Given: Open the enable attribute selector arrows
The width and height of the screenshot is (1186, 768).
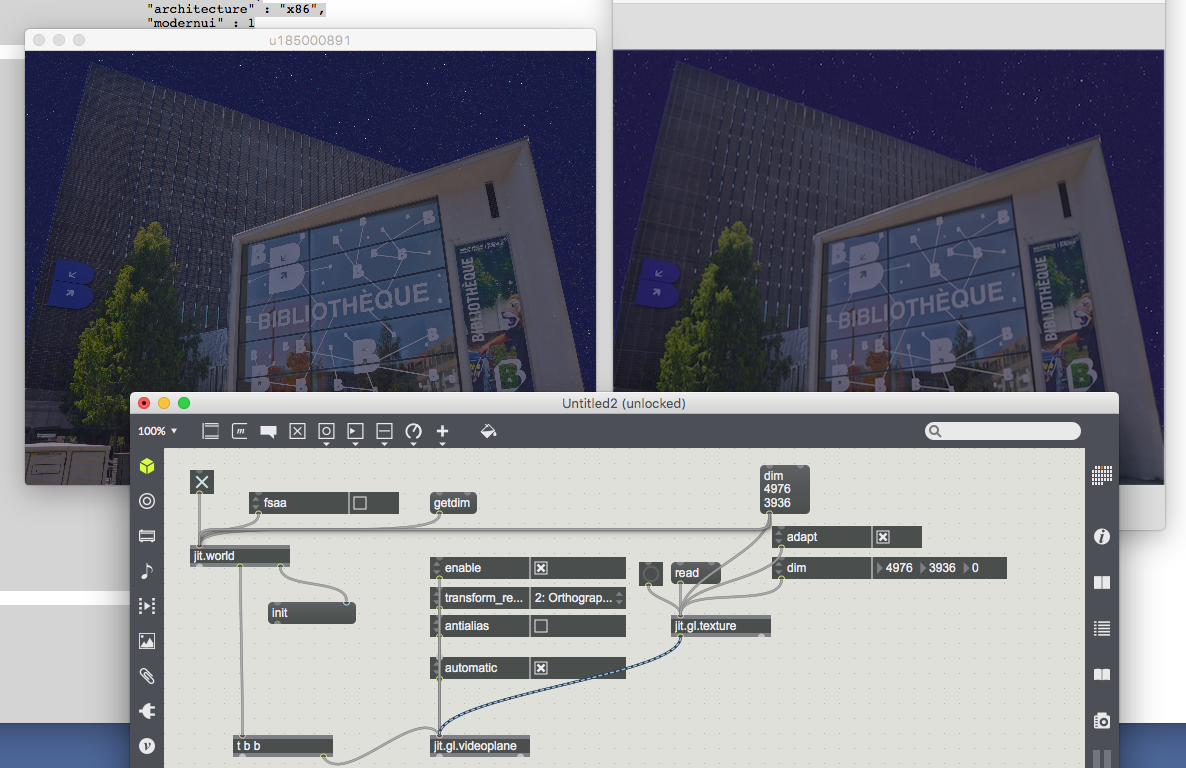Looking at the screenshot, I should coord(436,568).
